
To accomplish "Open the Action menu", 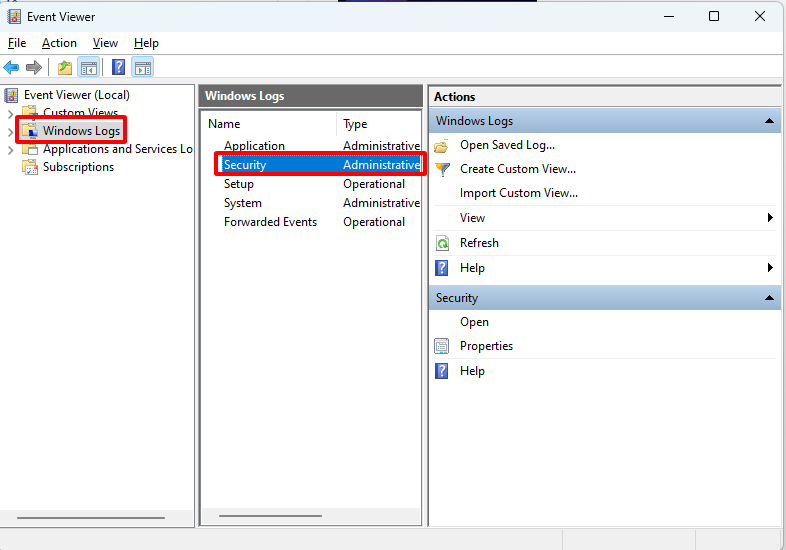I will [59, 43].
